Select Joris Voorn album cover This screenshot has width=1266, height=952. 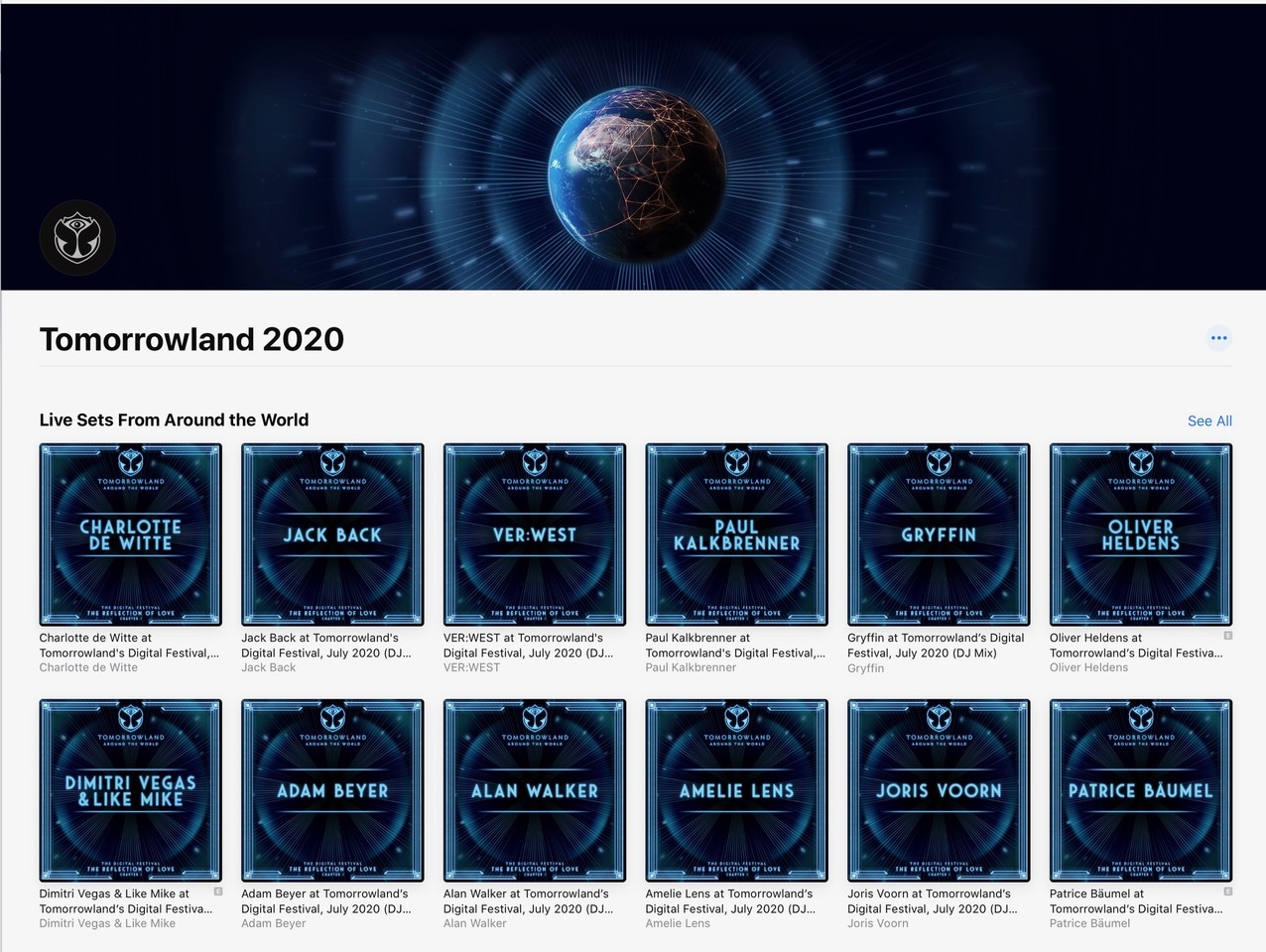939,790
